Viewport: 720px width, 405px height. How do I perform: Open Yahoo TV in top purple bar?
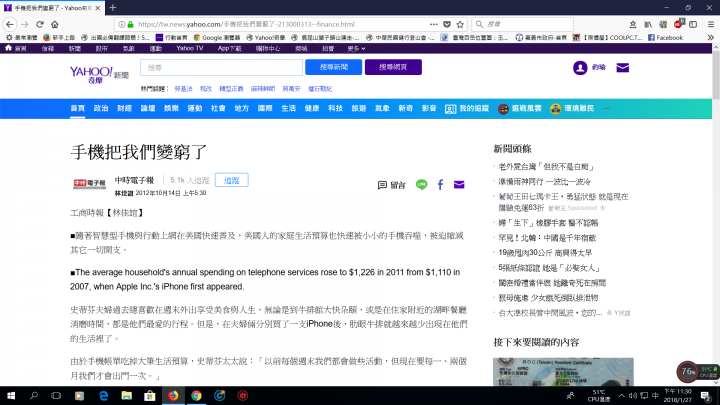click(190, 48)
